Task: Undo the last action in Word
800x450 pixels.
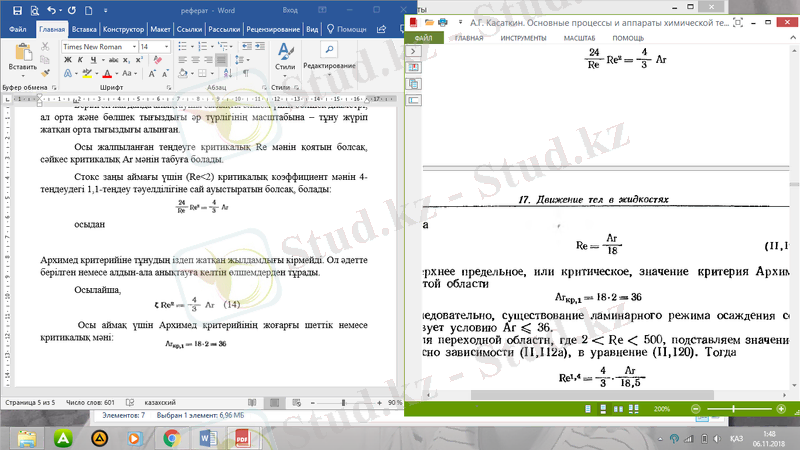Action: point(51,10)
